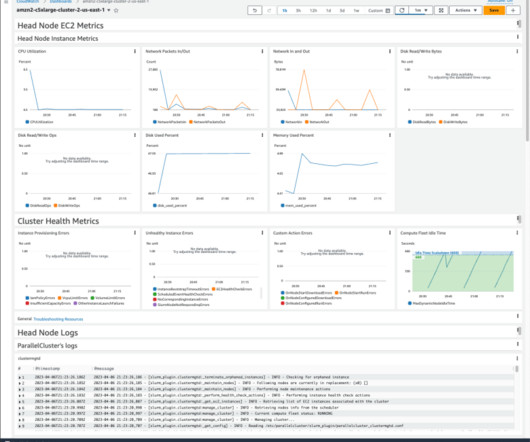Viewport: 530px width, 442px height.
Task: Open Instance Provisioning Errors widget menu
Action: click(x=135, y=233)
